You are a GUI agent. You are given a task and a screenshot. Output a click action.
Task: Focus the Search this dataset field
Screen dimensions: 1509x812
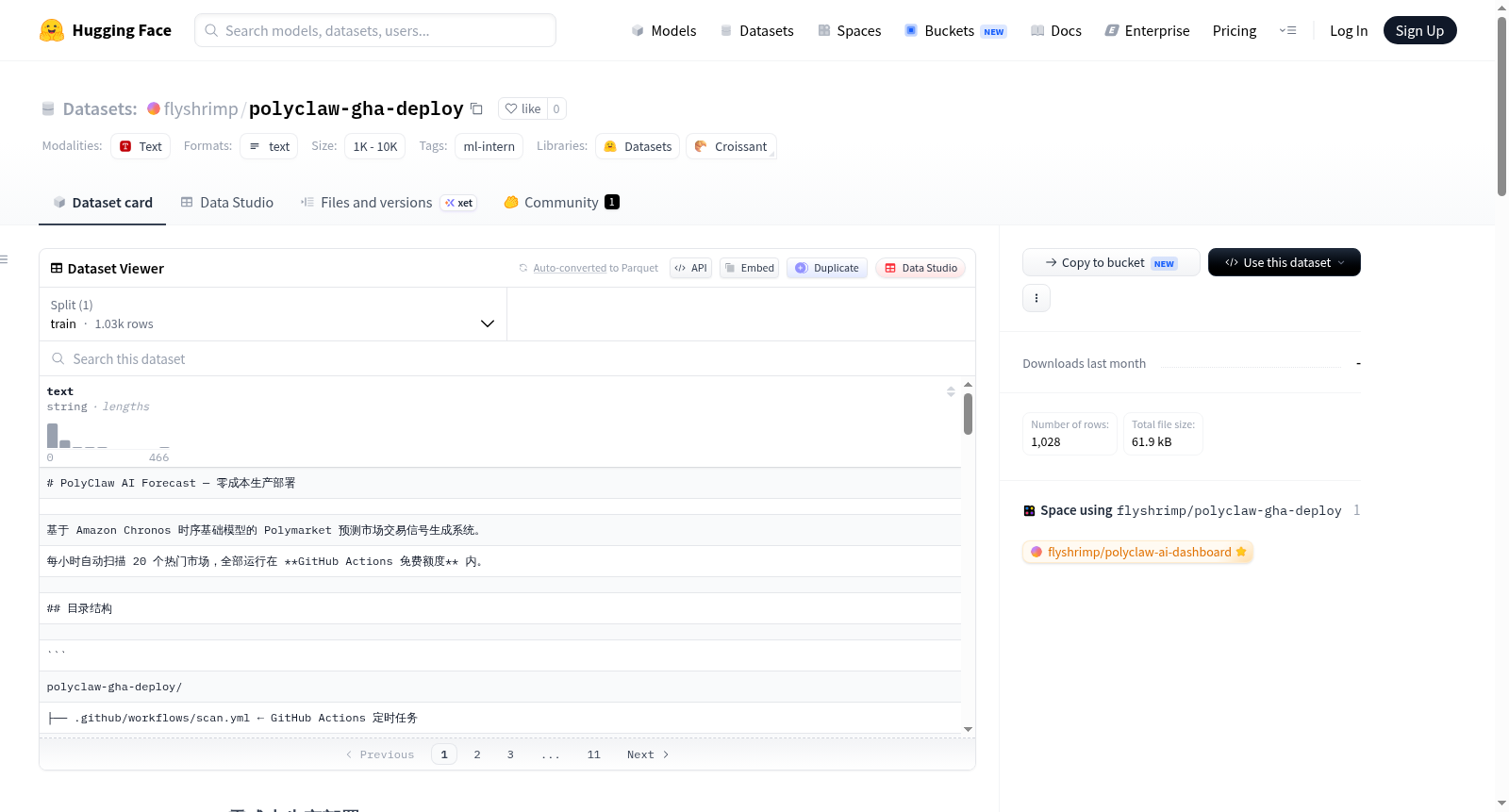(507, 358)
